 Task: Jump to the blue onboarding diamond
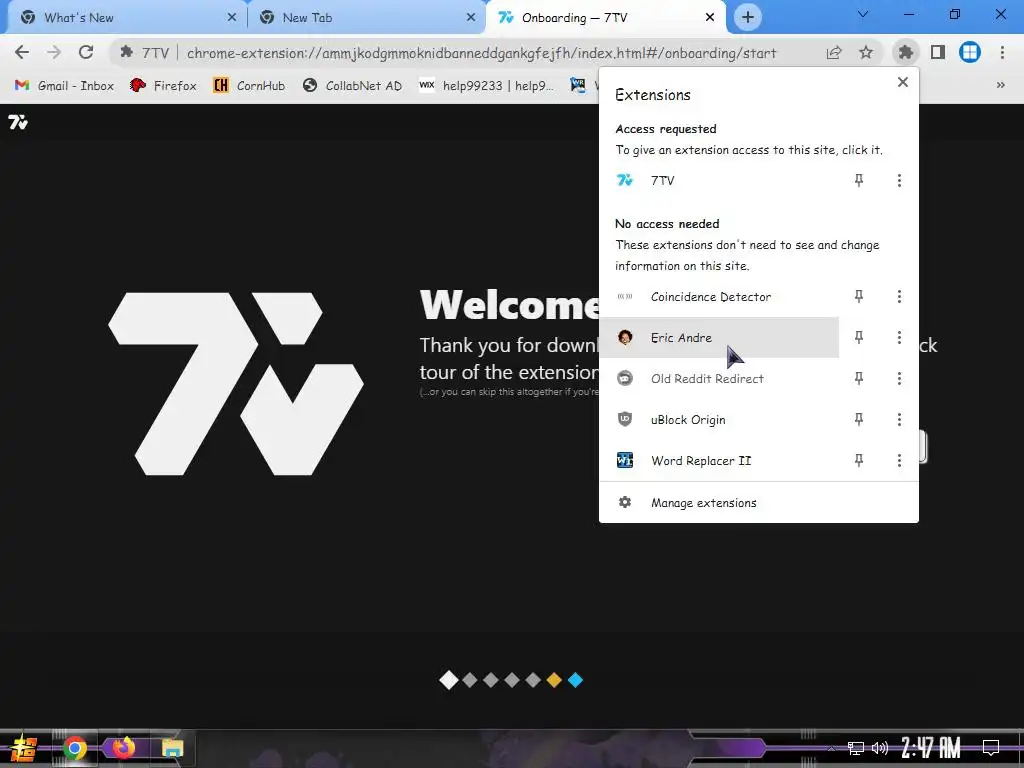tap(575, 680)
